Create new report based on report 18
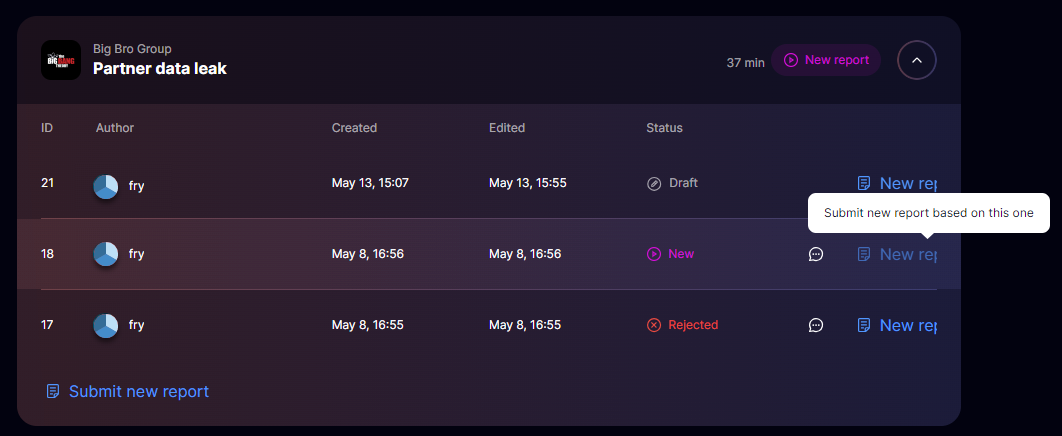Screen dimensions: 1062x436 [897, 254]
